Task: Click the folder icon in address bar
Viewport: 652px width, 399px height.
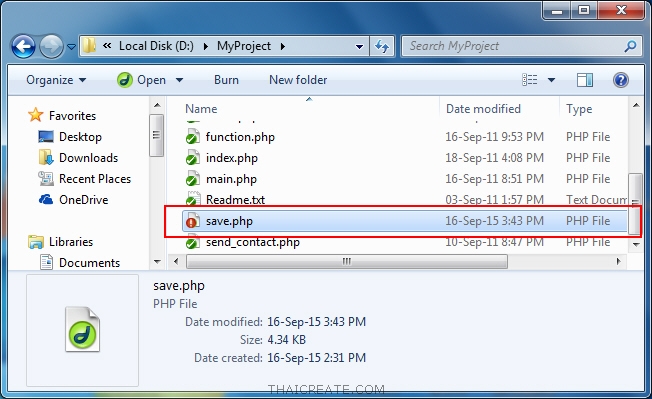Action: tap(89, 46)
